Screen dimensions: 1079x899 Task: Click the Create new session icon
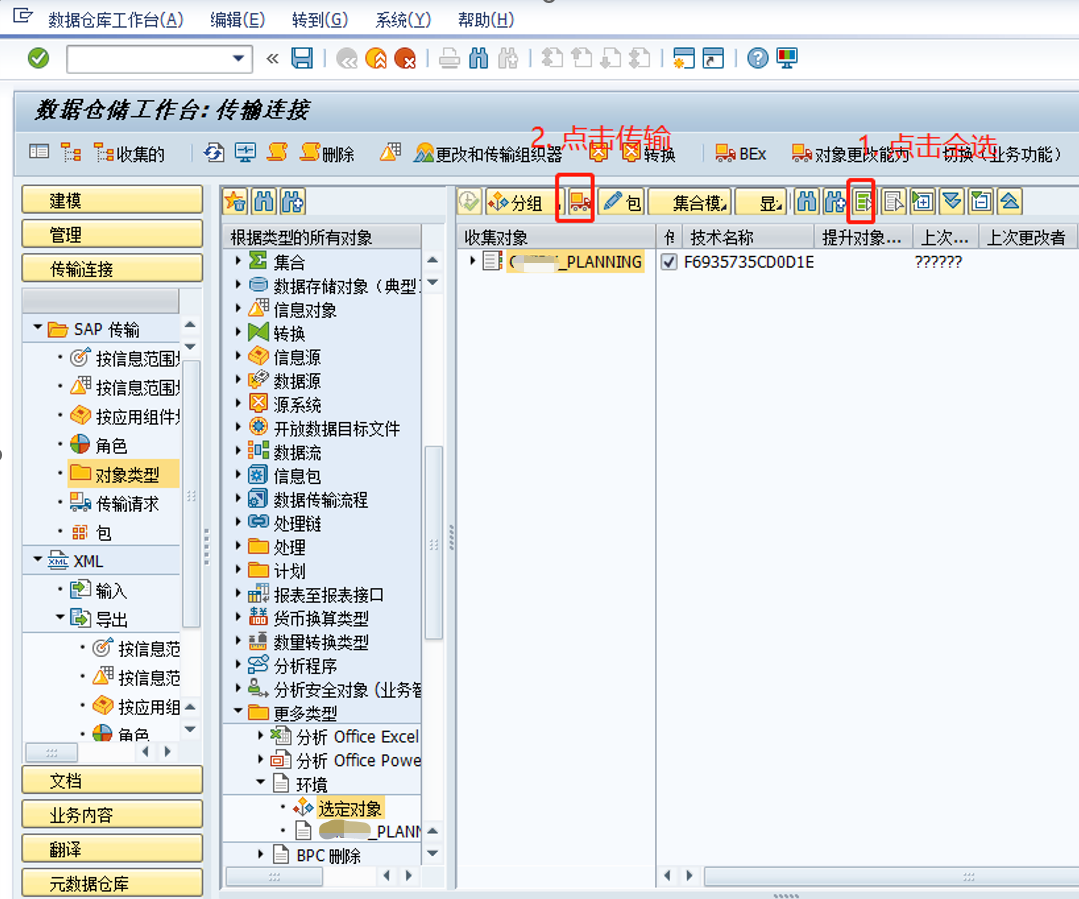tap(684, 59)
